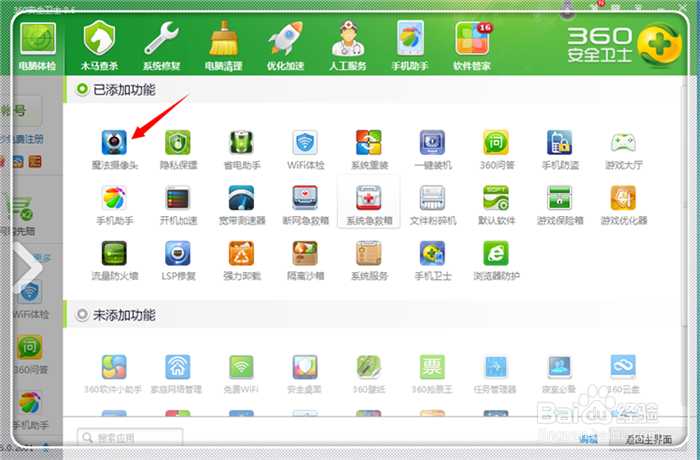Open 360问答 in added functions grid
The width and height of the screenshot is (700, 460).
[496, 150]
